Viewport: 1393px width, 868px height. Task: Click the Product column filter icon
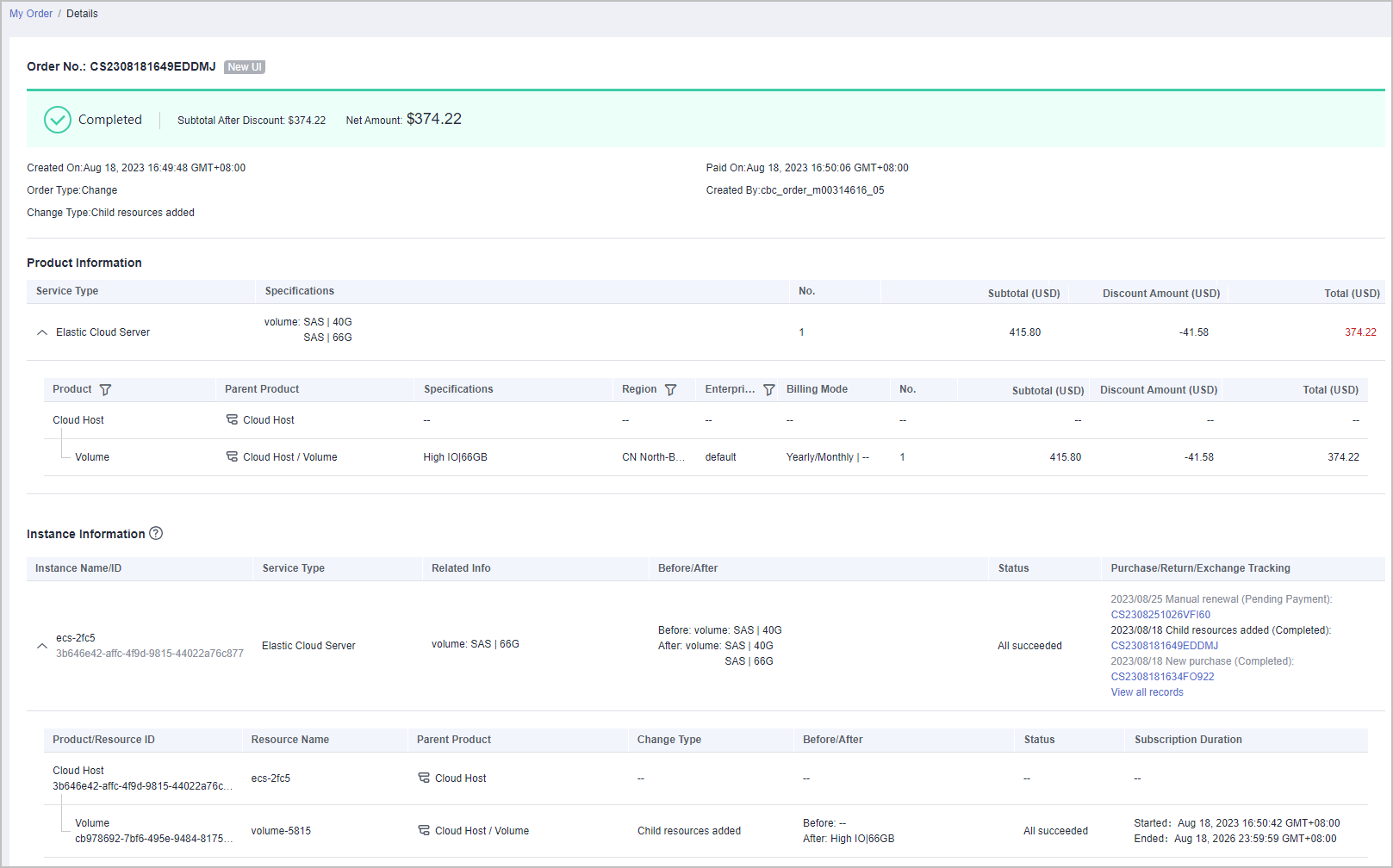pyautogui.click(x=105, y=390)
